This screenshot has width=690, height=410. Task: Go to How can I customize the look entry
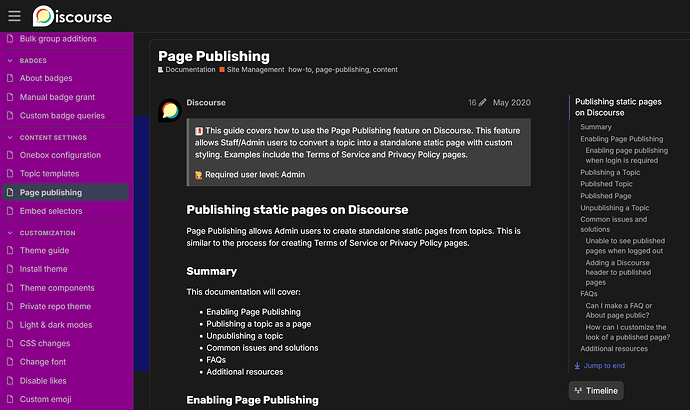pyautogui.click(x=628, y=332)
